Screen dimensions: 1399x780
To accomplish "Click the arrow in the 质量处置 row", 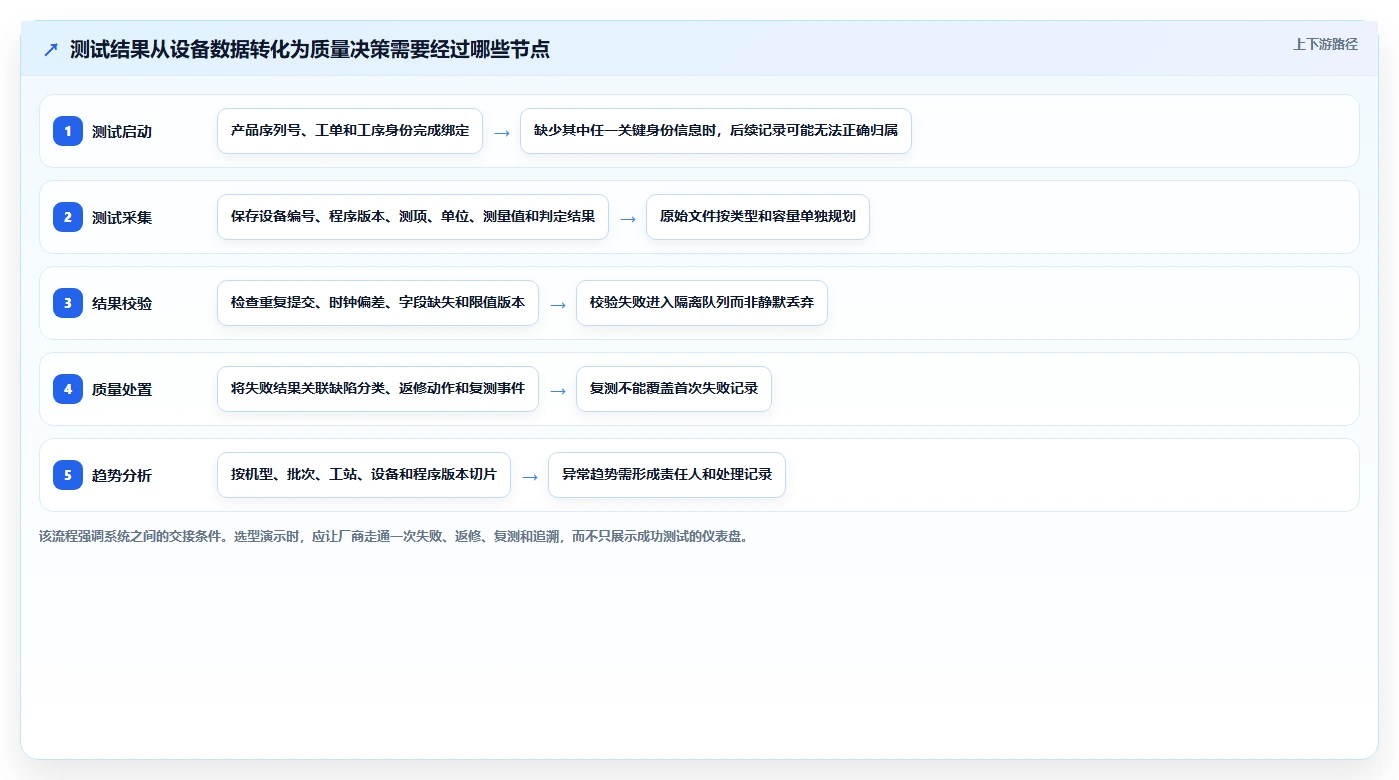I will point(558,390).
